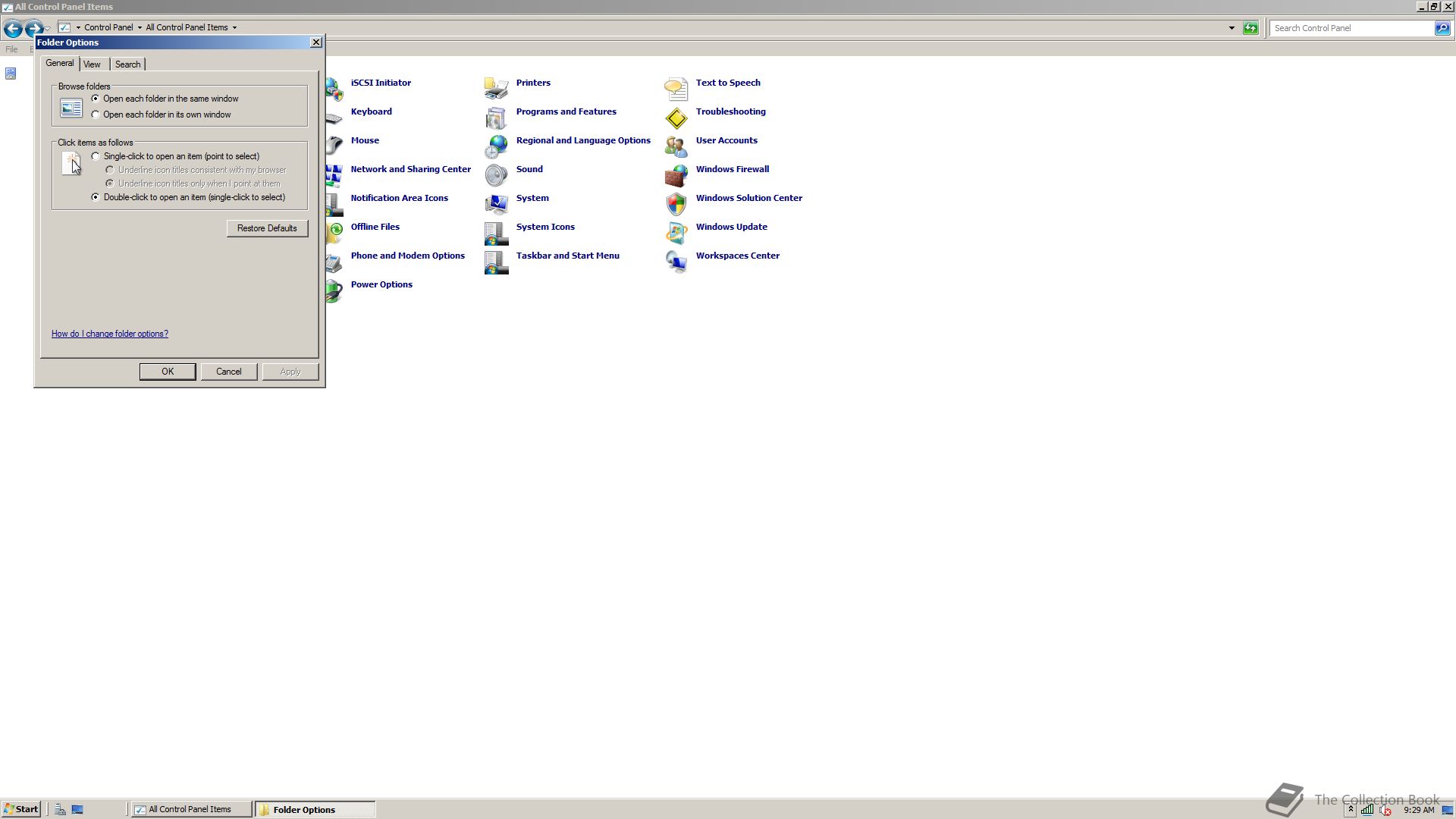Click the Folder Options taskbar button
1456x819 pixels.
[315, 809]
